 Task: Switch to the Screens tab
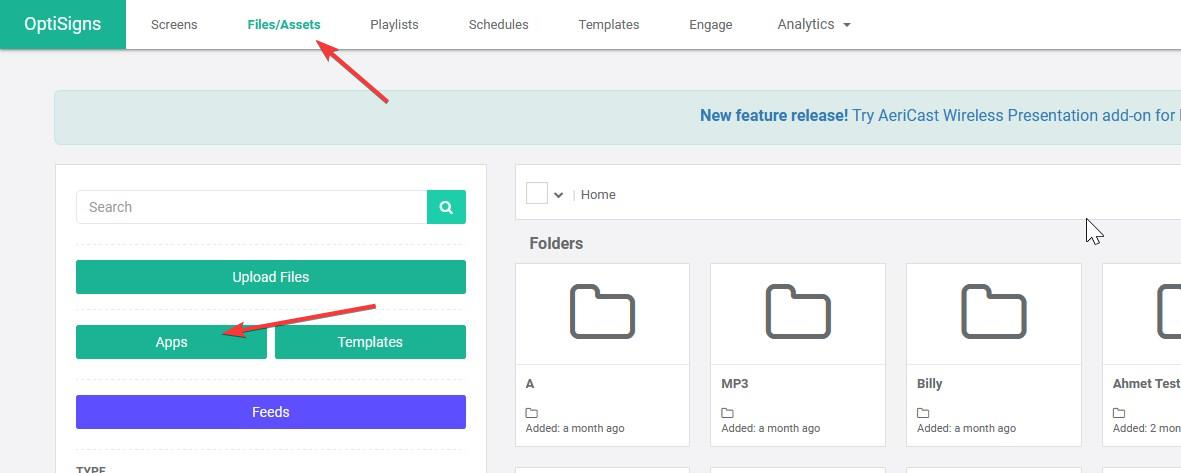[x=174, y=24]
